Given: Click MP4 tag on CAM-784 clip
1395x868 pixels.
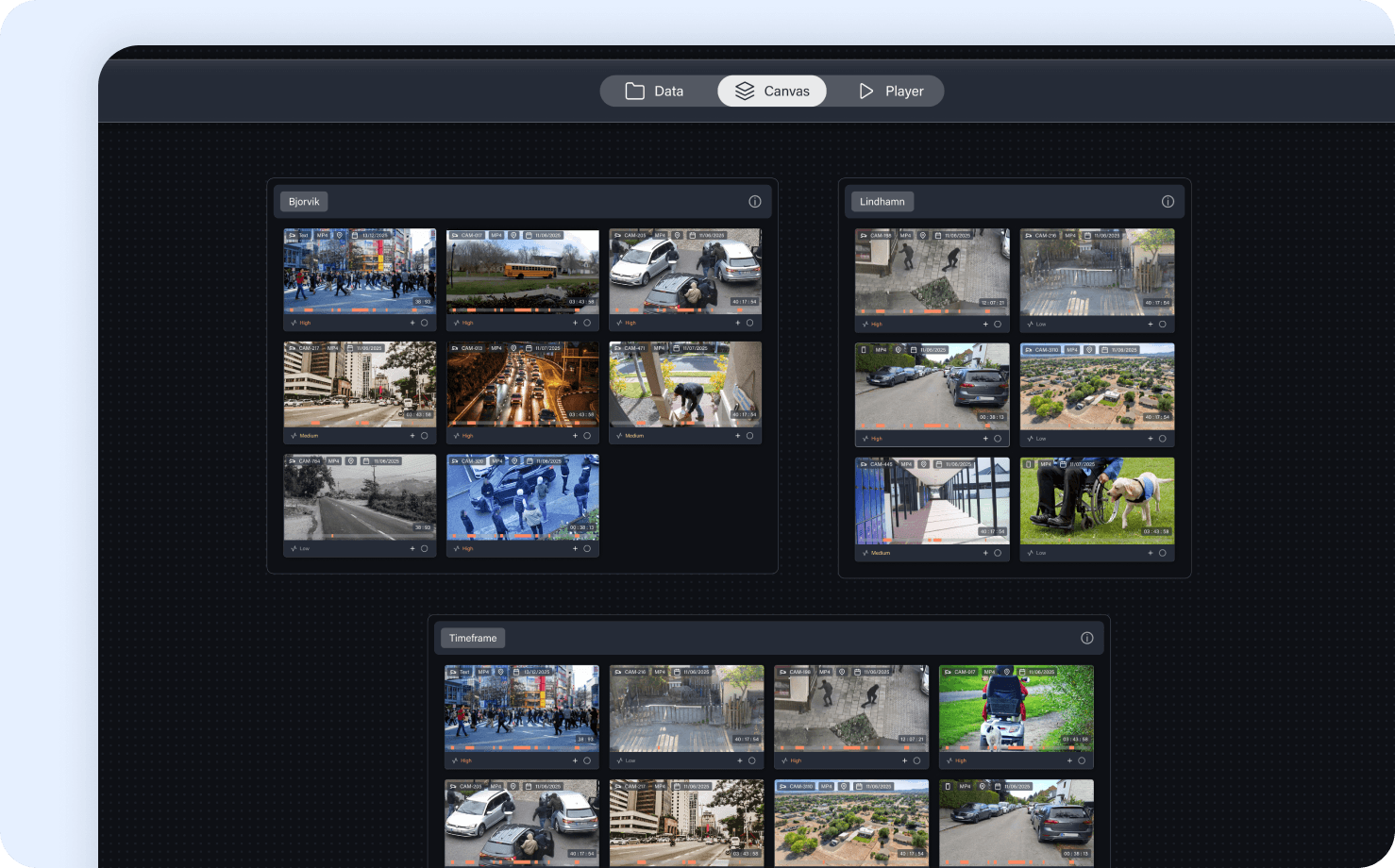Looking at the screenshot, I should coord(333,461).
